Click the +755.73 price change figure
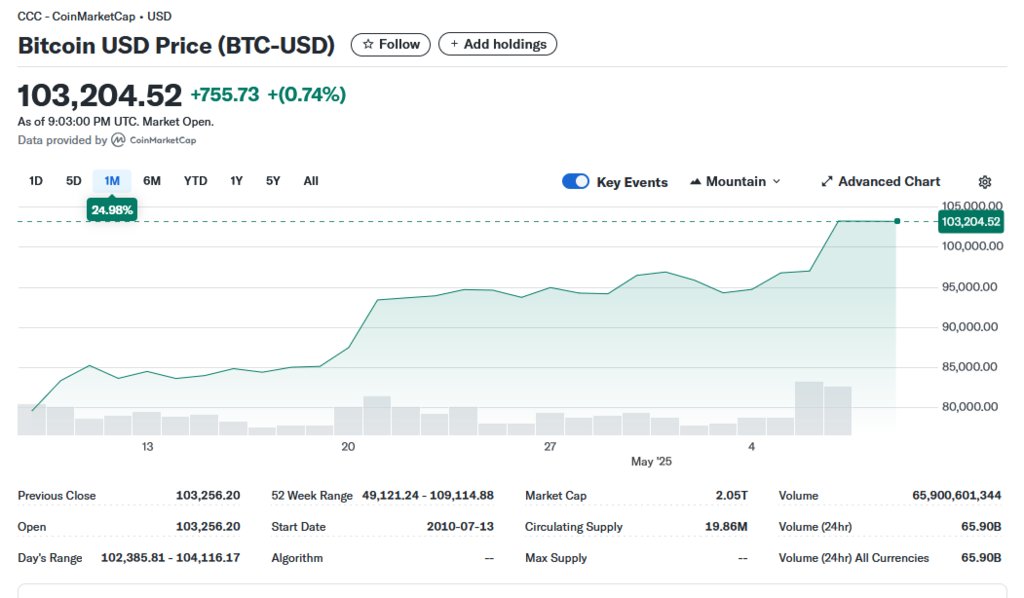The height and width of the screenshot is (598, 1024). pos(225,95)
